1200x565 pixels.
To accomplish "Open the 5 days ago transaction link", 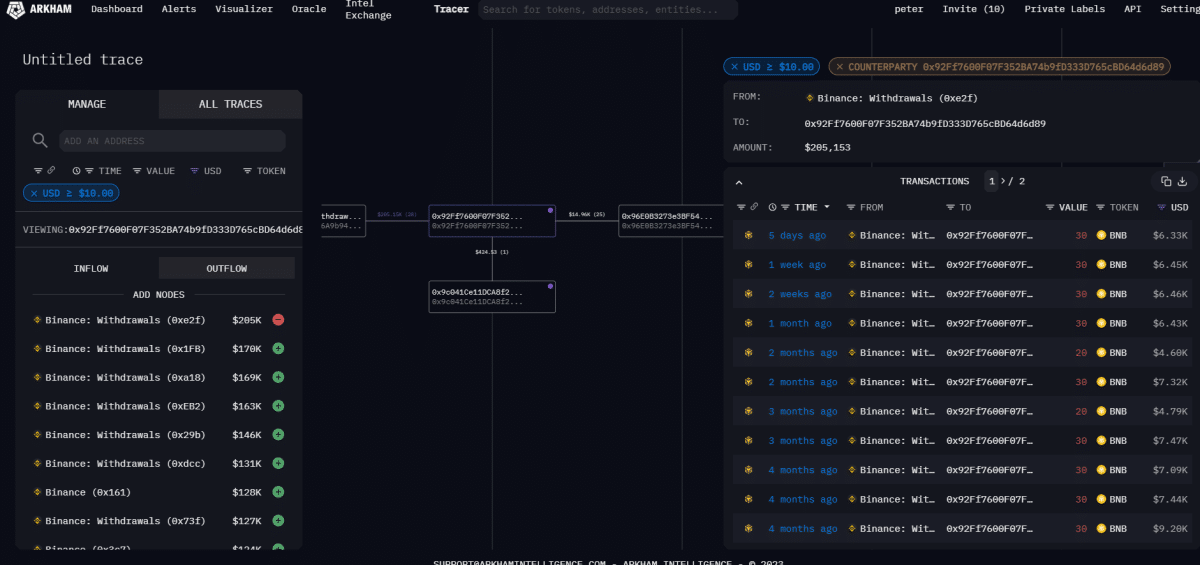I will tap(797, 236).
